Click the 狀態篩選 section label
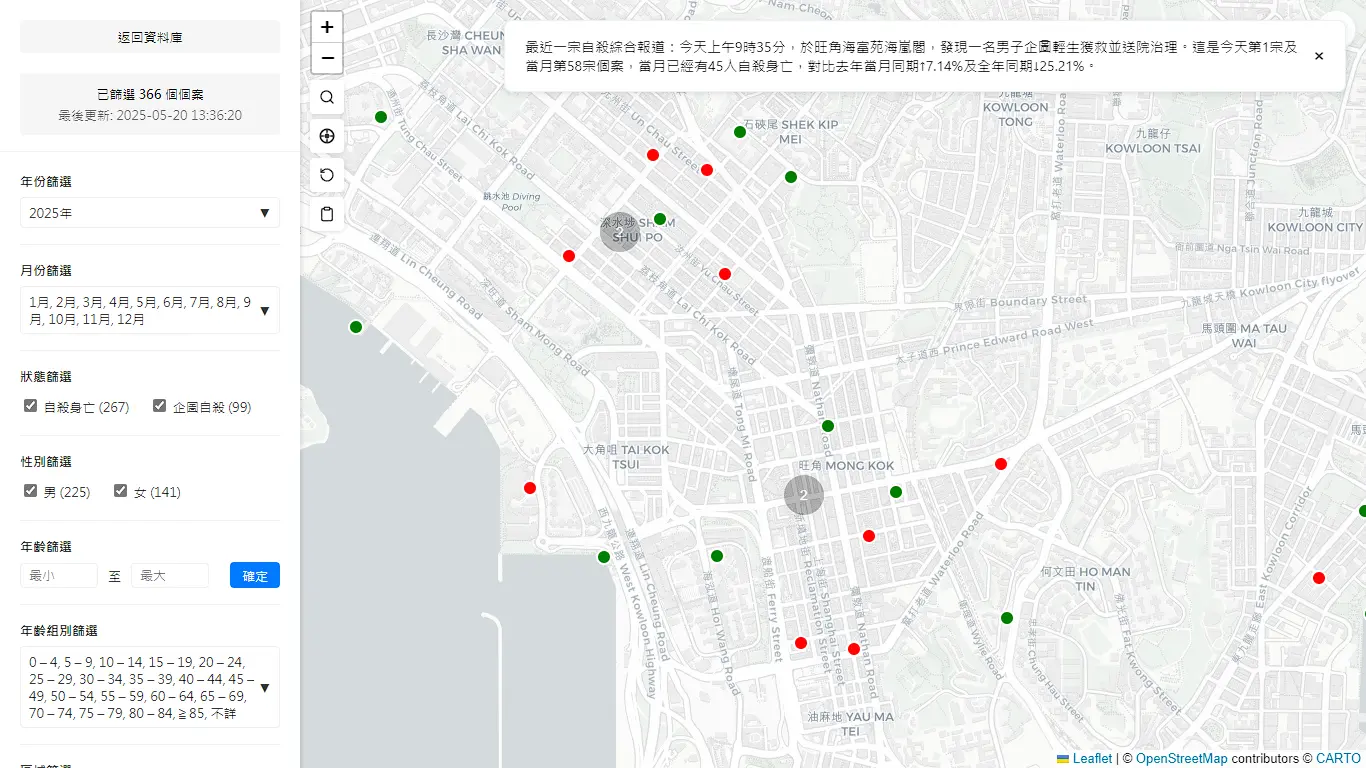The height and width of the screenshot is (768, 1366). point(46,377)
